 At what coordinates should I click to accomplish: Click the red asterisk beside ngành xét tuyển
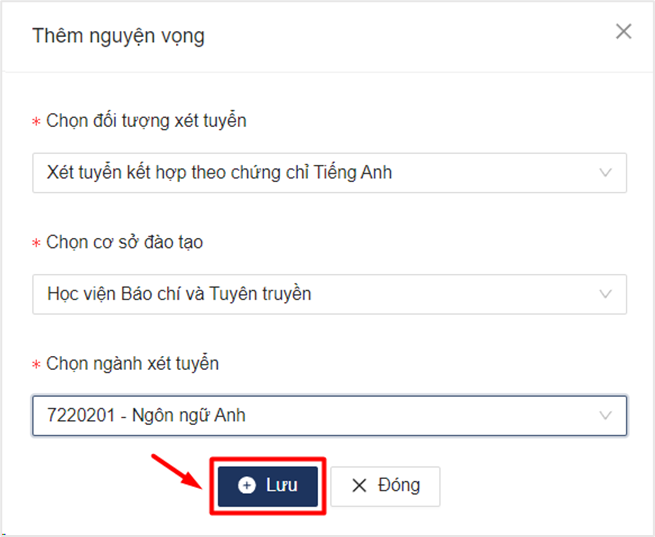click(36, 365)
